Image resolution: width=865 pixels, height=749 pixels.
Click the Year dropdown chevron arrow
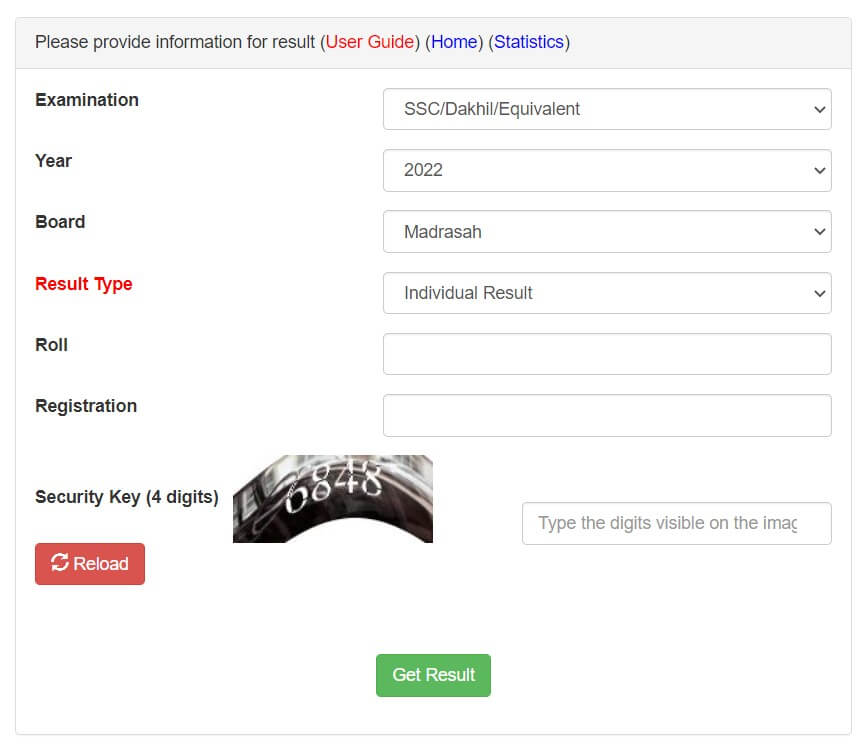[819, 170]
